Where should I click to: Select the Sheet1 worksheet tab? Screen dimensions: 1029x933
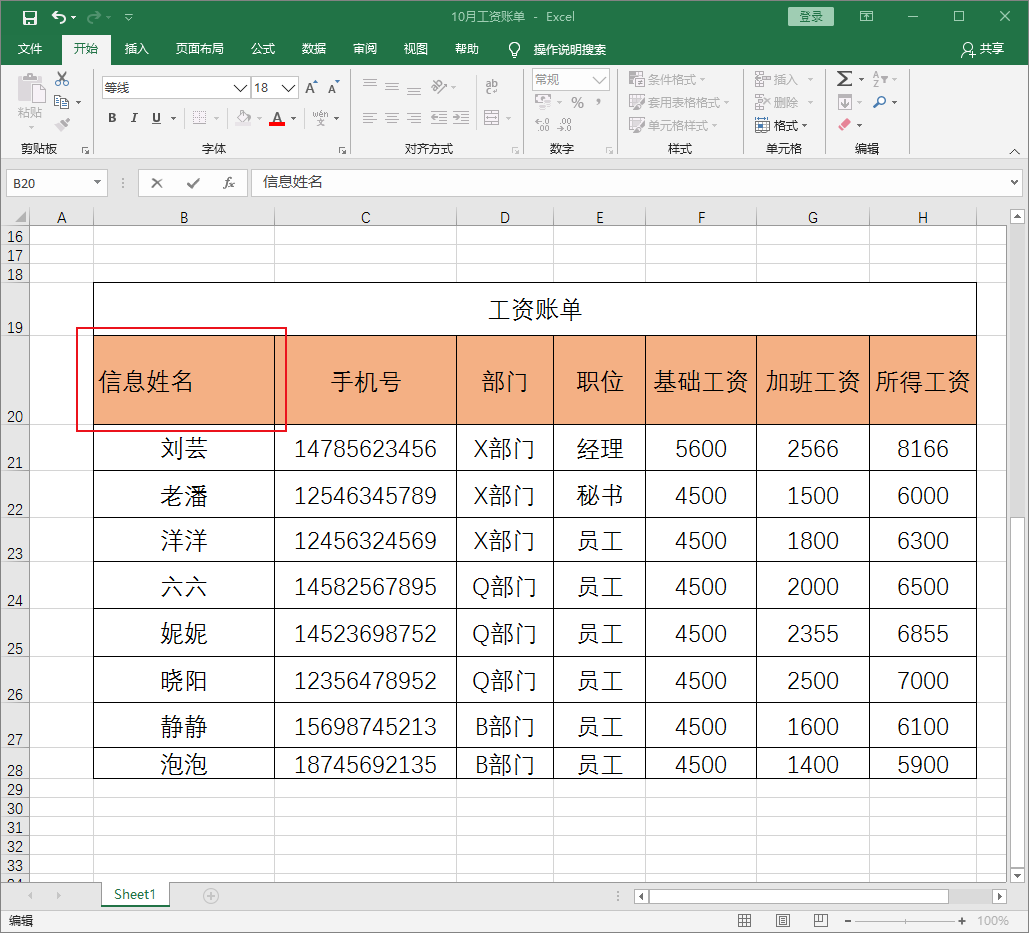click(x=134, y=895)
